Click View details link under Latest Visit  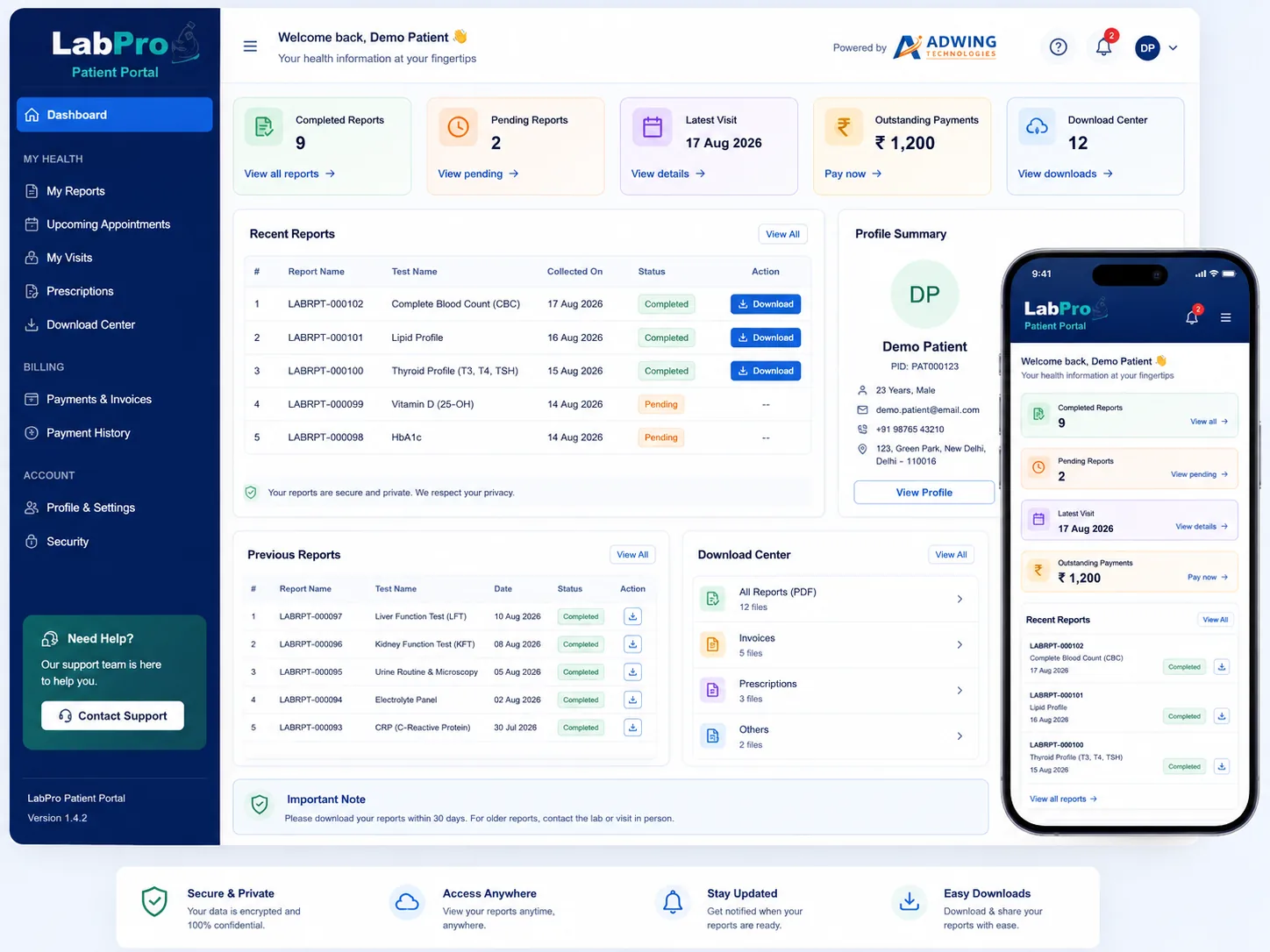[x=668, y=174]
